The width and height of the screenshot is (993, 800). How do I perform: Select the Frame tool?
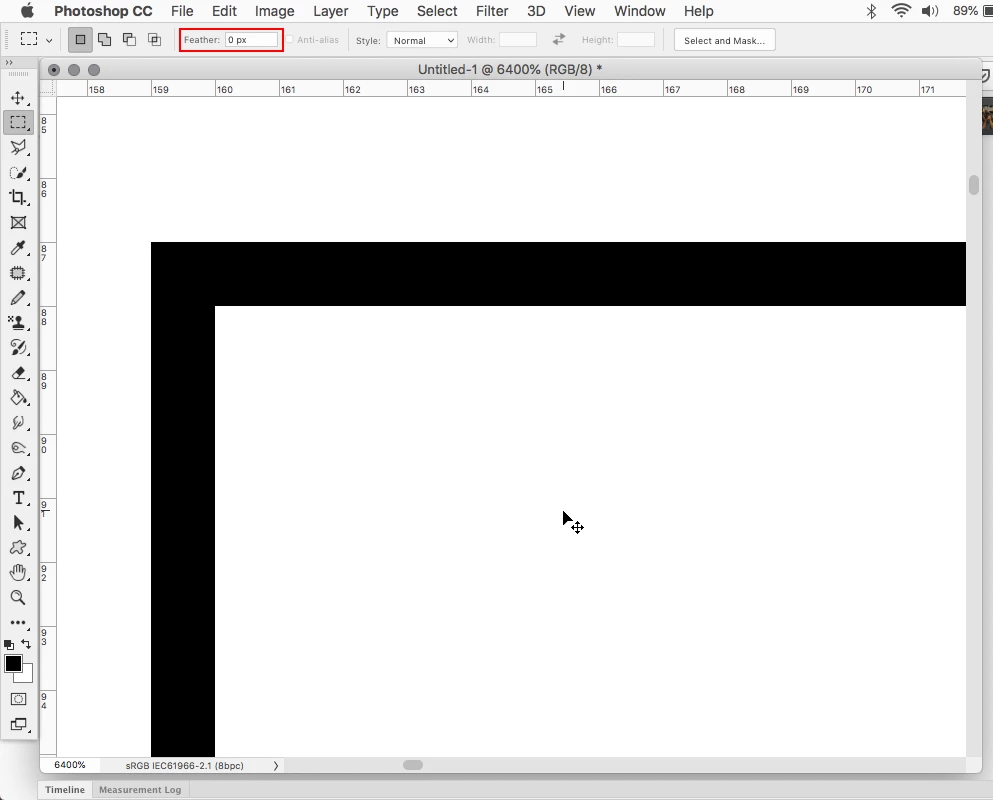coord(18,222)
